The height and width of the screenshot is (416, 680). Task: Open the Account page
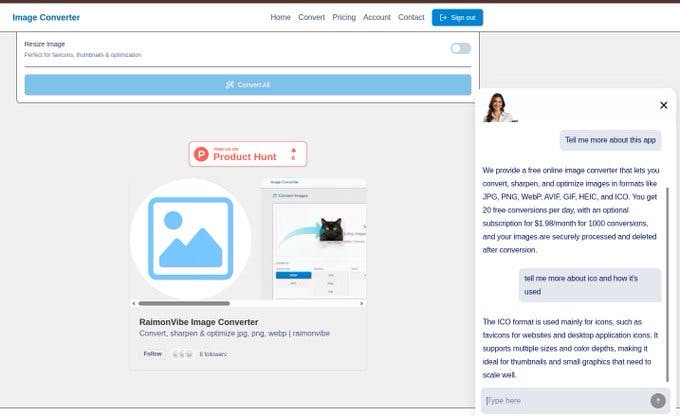pos(377,17)
